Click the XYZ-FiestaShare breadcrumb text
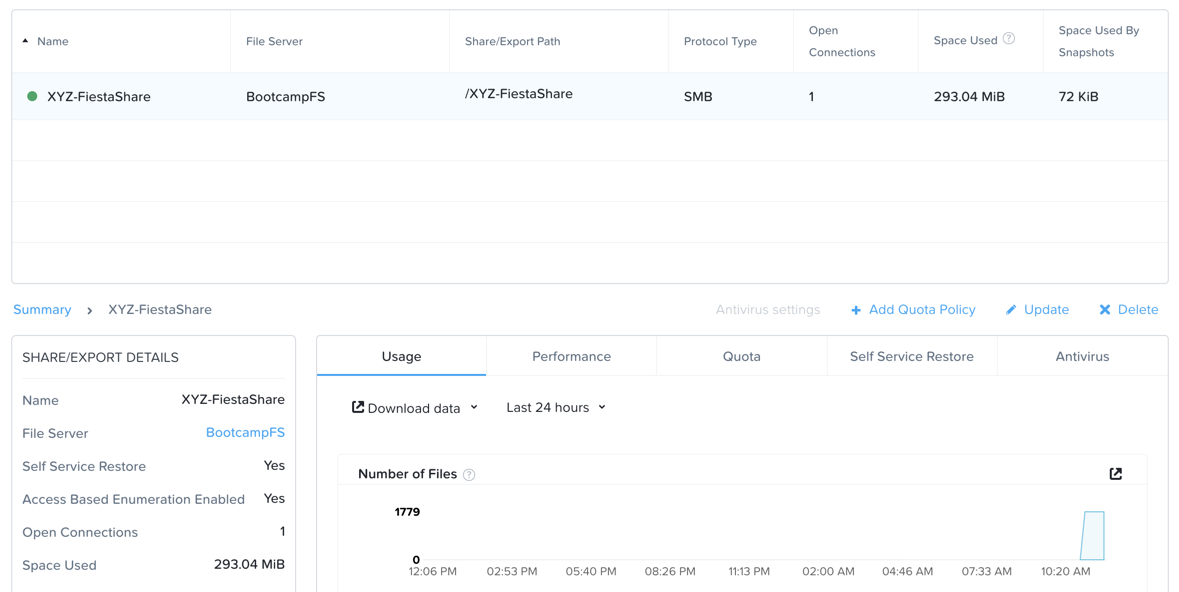 coord(160,310)
